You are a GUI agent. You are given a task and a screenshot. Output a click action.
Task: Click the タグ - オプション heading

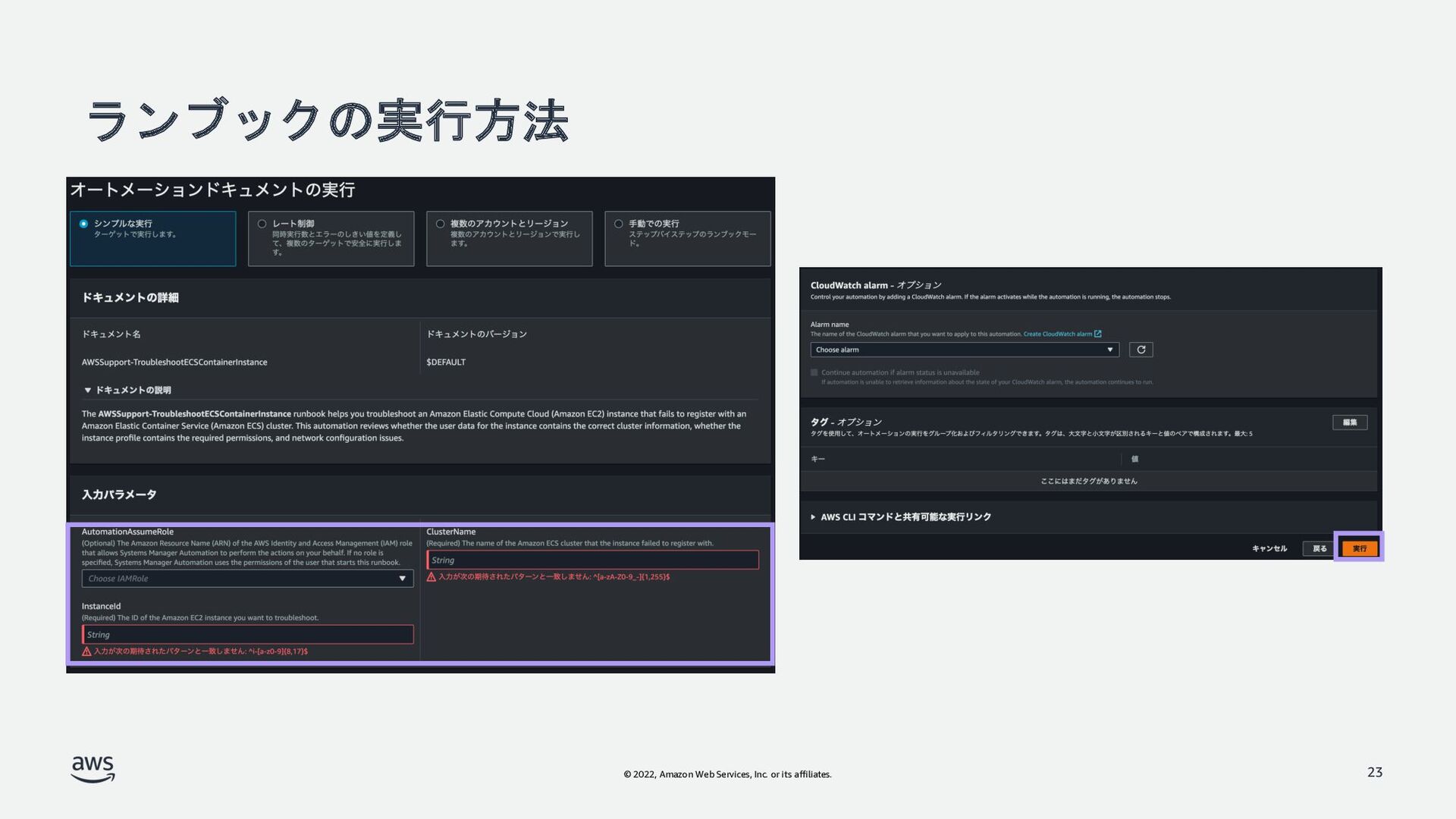(x=846, y=422)
